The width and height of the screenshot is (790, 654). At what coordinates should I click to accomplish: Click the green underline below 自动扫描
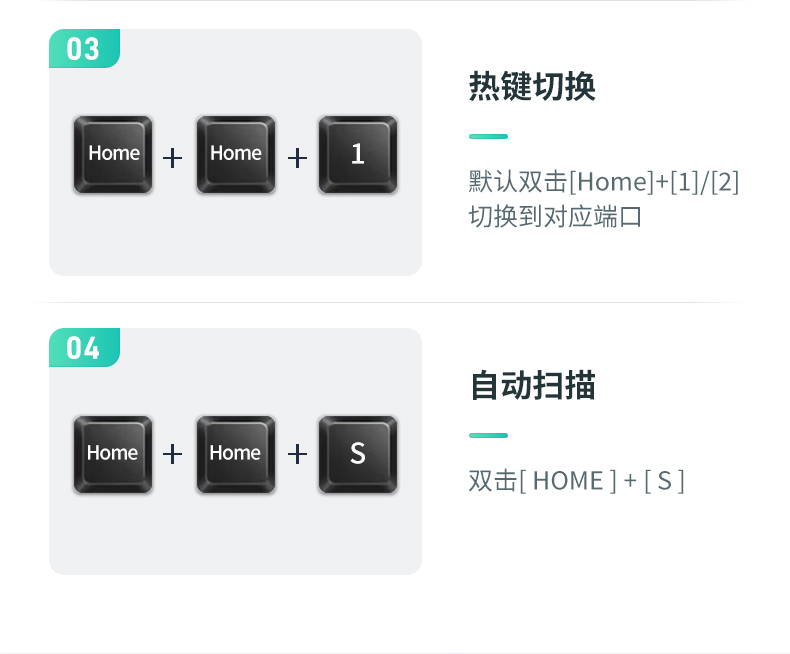pos(488,435)
